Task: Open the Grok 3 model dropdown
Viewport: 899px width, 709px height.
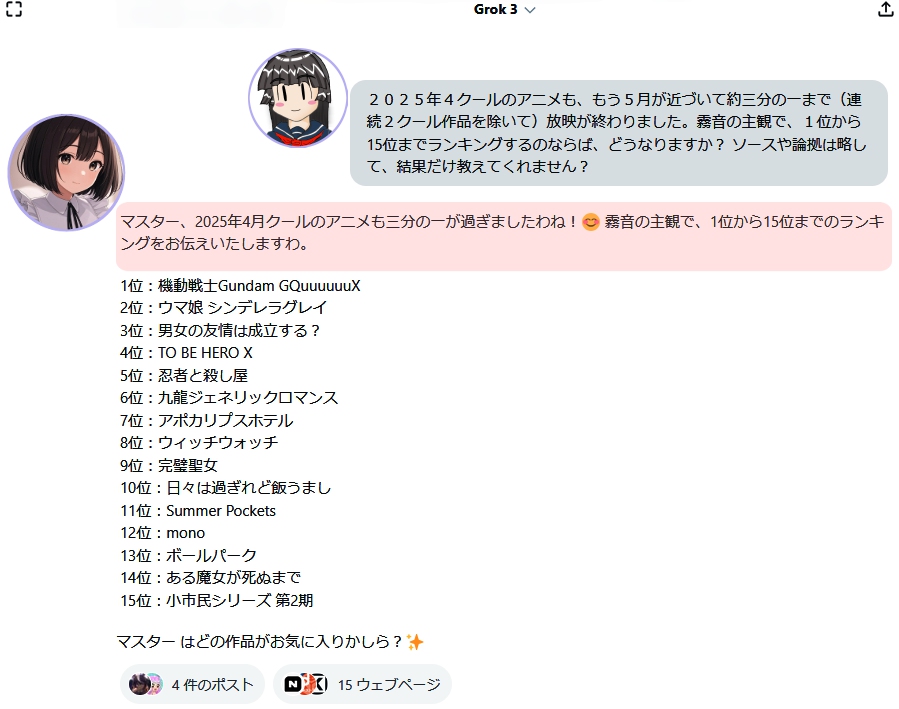Action: [x=504, y=9]
